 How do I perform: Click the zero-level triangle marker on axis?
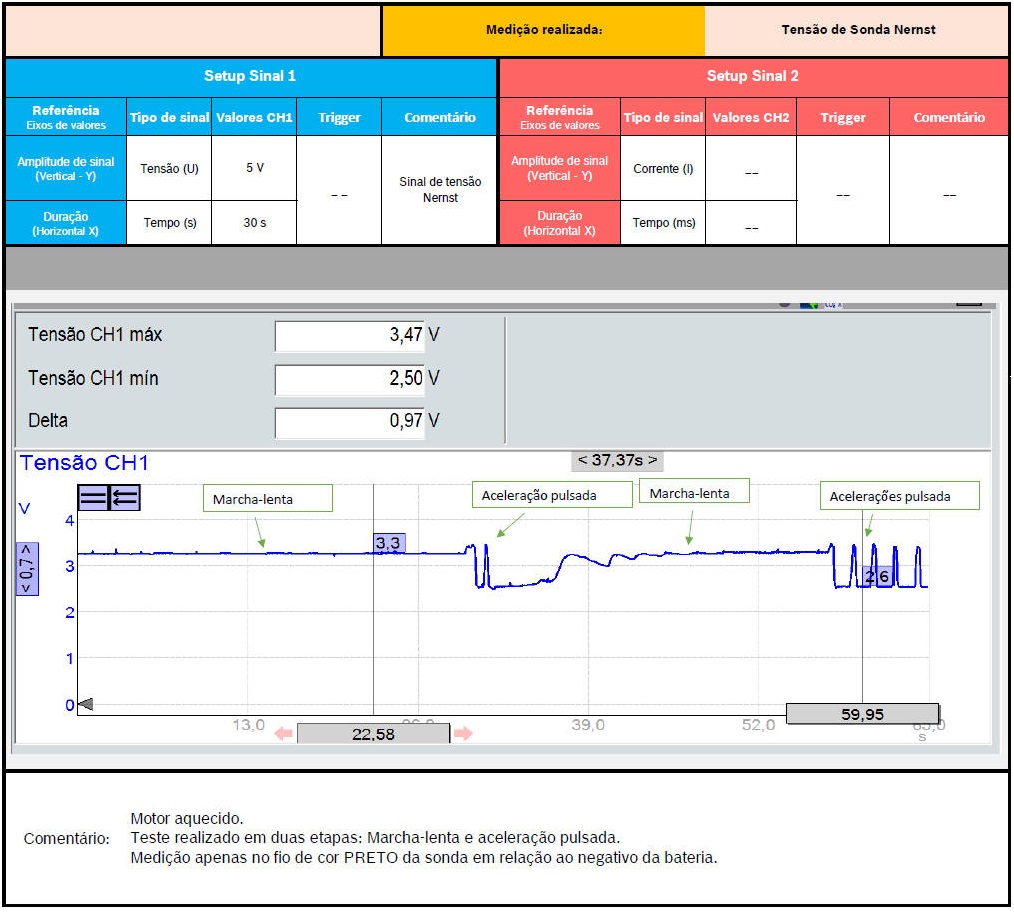(x=85, y=704)
